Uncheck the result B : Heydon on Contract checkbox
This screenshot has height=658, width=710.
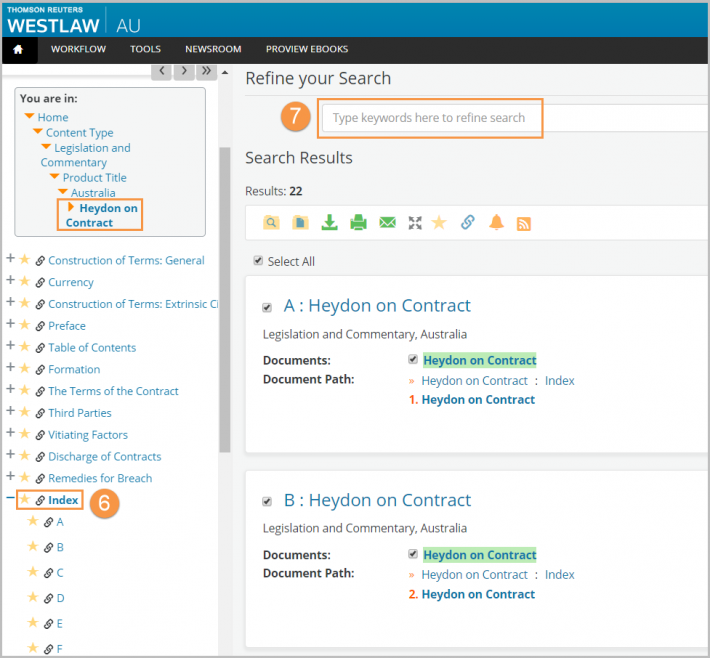[x=267, y=501]
